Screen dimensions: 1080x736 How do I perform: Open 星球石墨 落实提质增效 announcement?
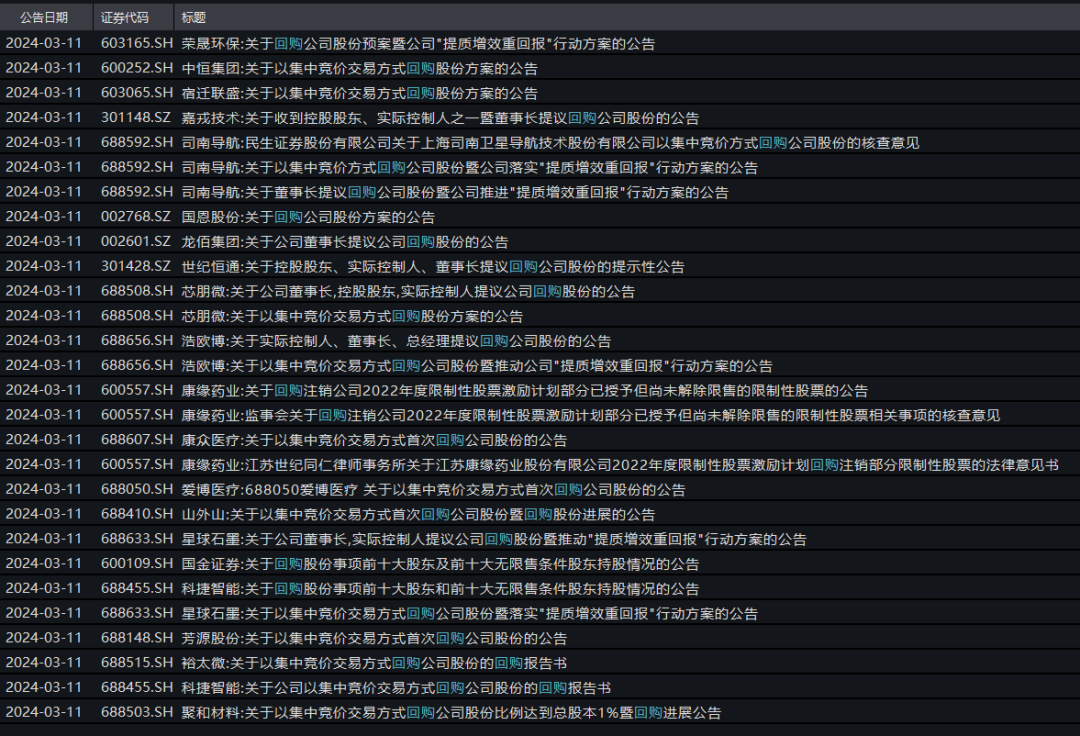(470, 613)
